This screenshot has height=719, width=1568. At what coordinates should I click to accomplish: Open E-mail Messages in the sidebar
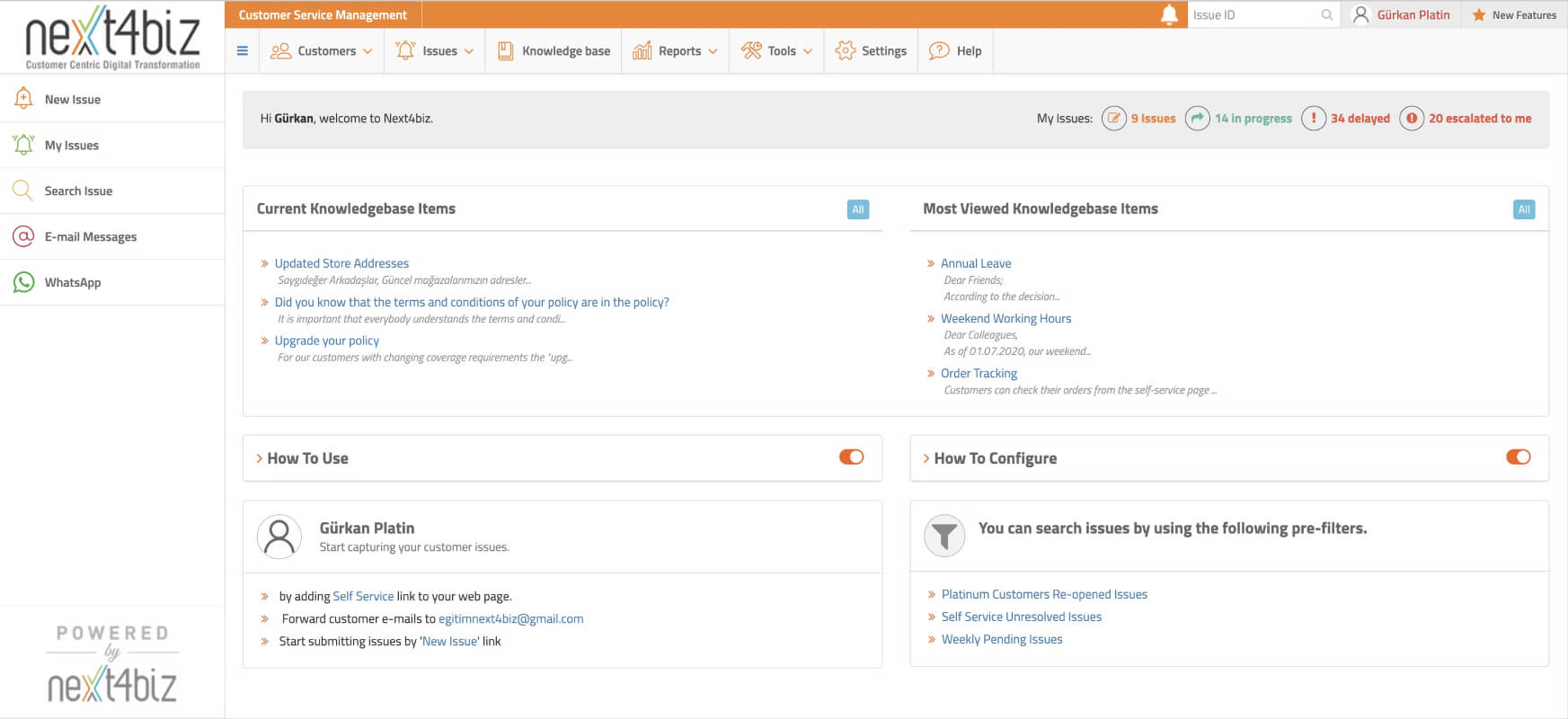[x=112, y=236]
